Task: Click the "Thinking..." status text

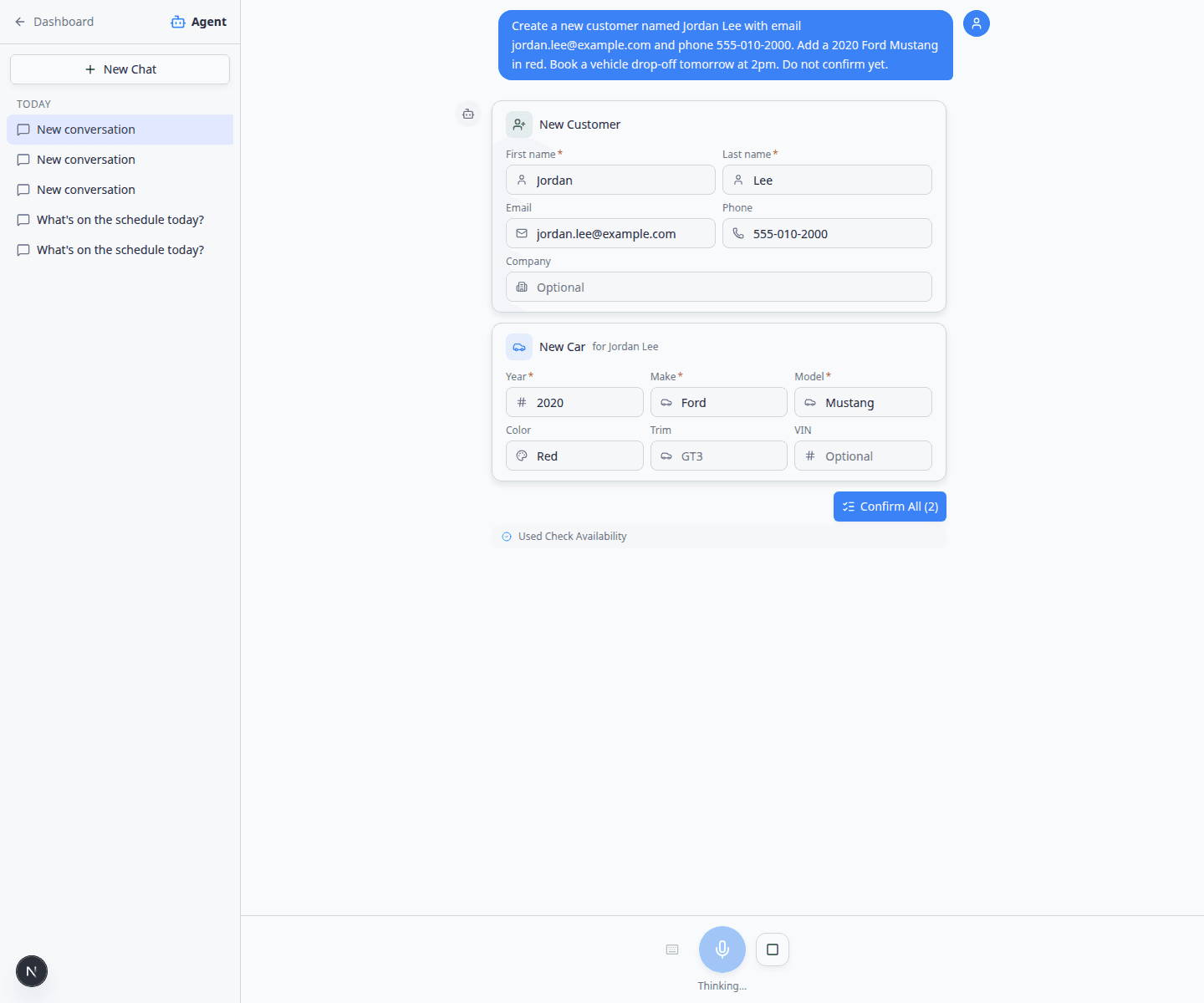Action: tap(722, 986)
